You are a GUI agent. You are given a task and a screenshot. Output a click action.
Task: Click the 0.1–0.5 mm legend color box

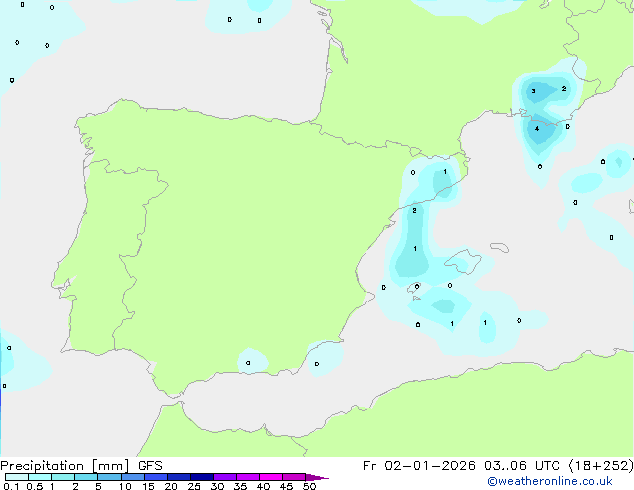point(17,477)
